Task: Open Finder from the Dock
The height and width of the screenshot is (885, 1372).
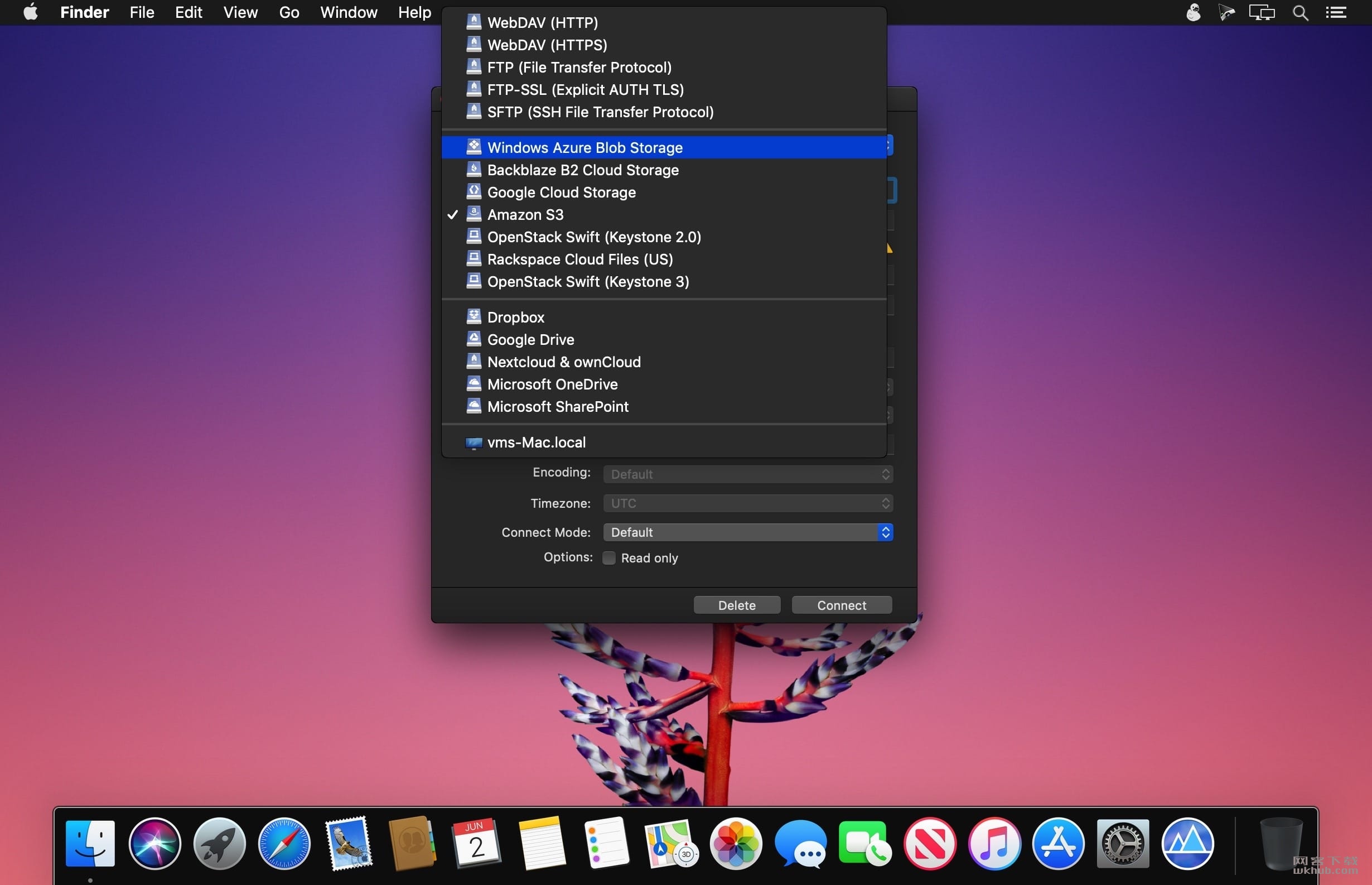Action: click(x=90, y=843)
